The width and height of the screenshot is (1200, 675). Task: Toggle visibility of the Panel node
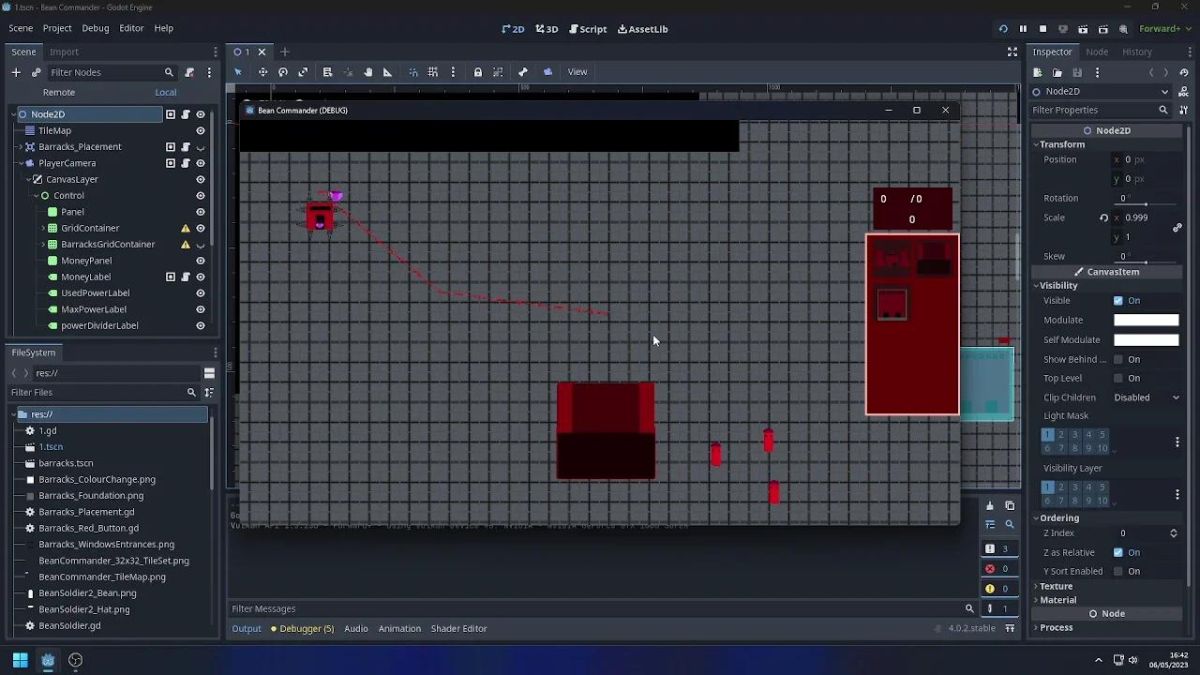coord(200,212)
